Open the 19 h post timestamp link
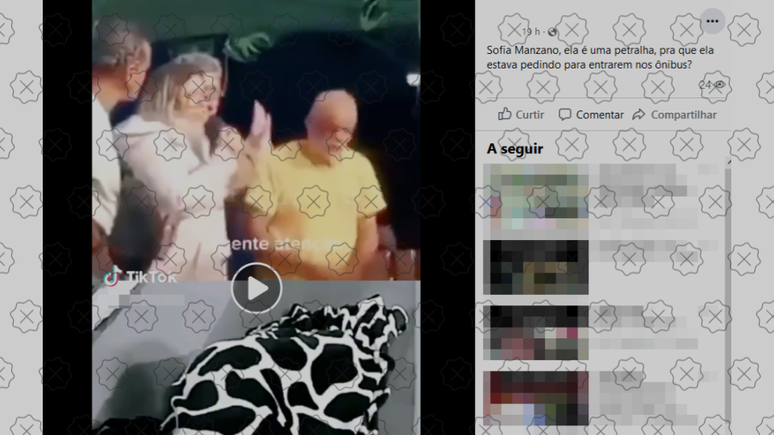774x435 pixels. [x=530, y=32]
